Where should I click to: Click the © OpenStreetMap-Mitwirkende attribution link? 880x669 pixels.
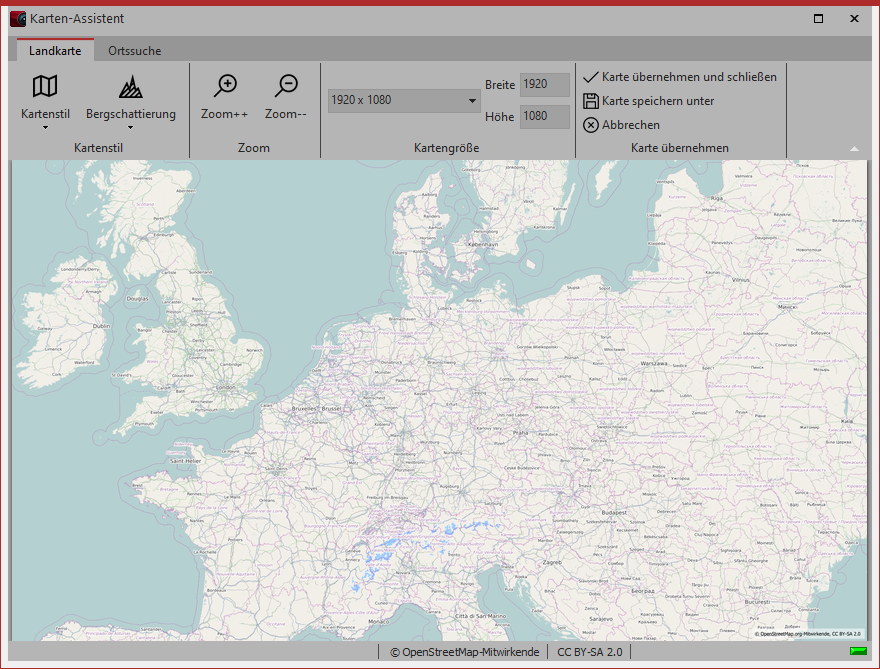click(x=461, y=651)
